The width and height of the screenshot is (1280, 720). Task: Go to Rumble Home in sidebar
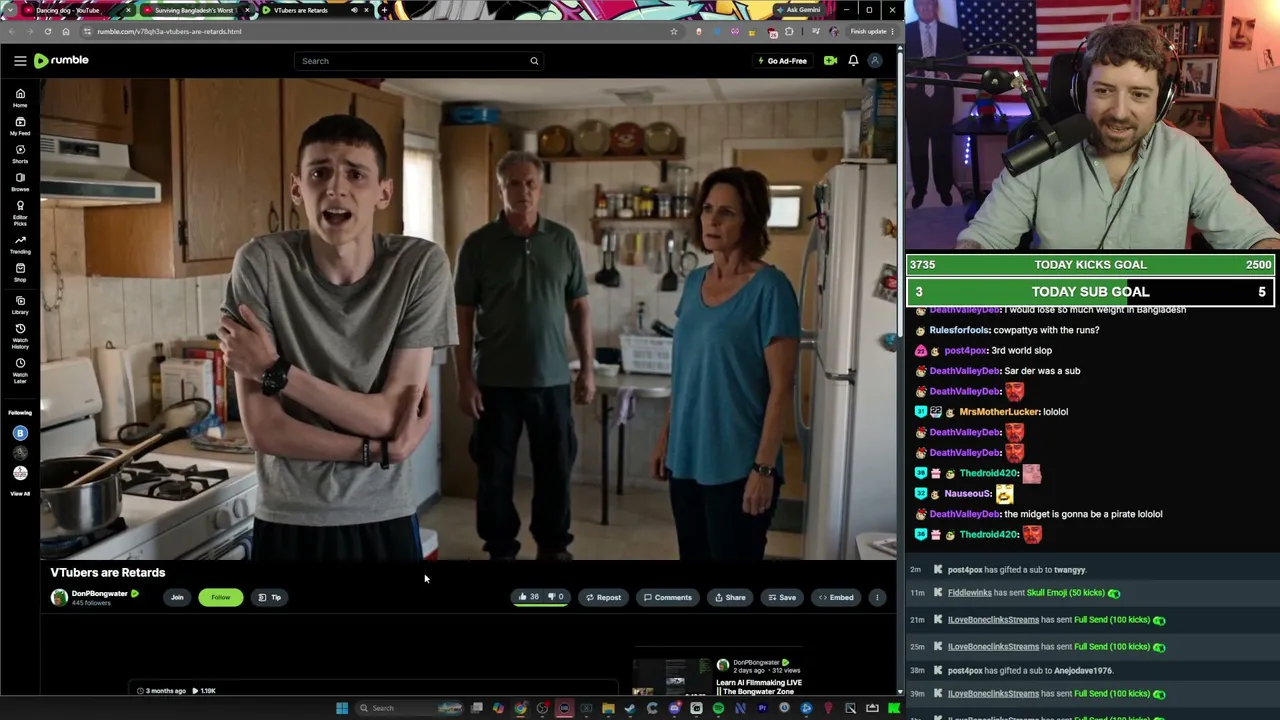tap(20, 97)
